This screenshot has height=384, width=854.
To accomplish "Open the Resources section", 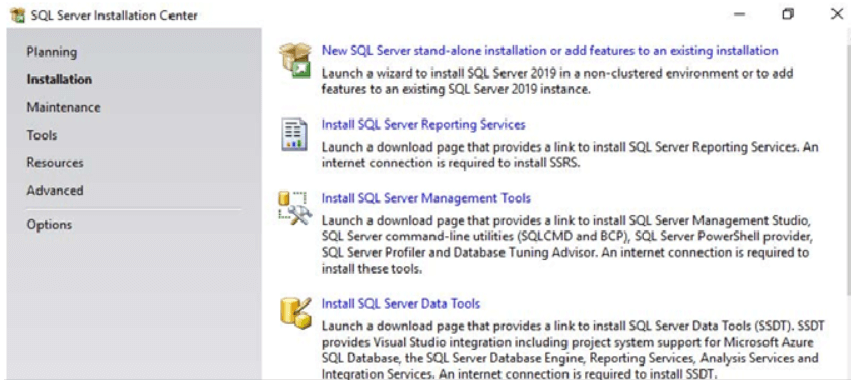I will 54,163.
